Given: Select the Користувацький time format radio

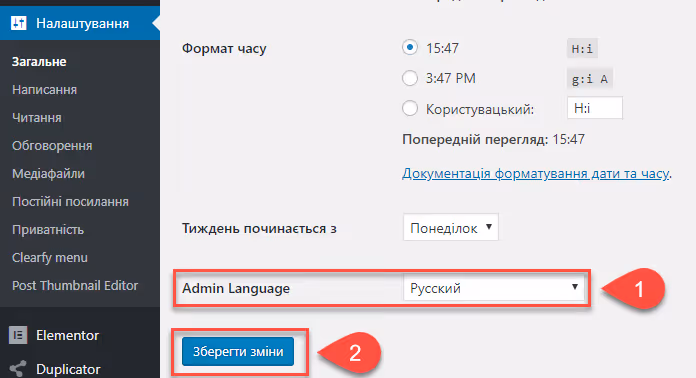Looking at the screenshot, I should tap(410, 108).
